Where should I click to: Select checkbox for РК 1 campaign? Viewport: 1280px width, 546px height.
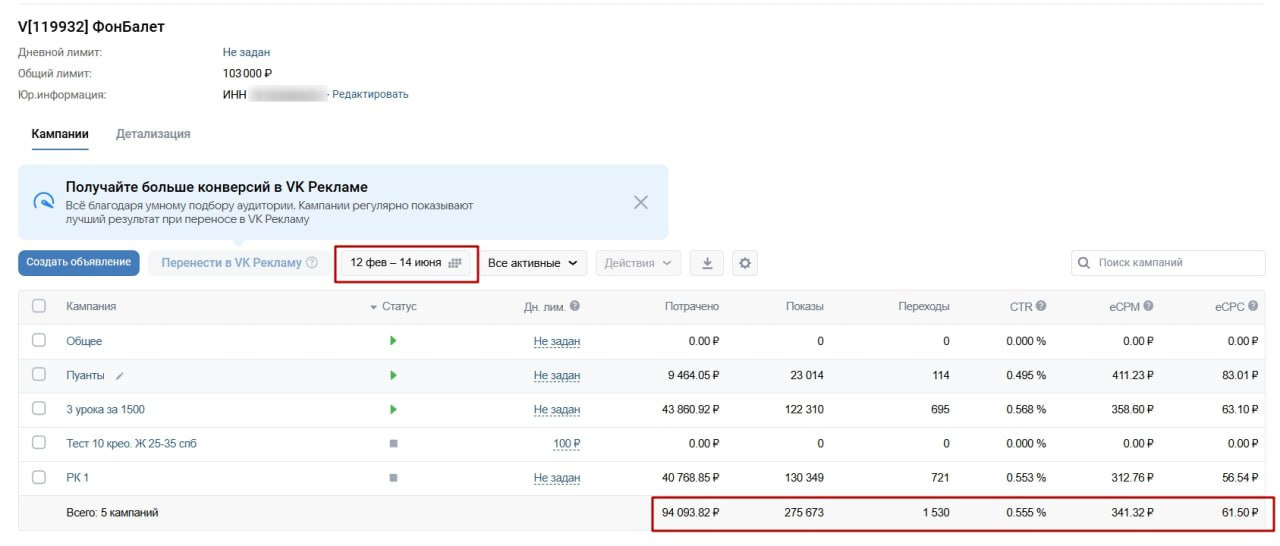[39, 478]
